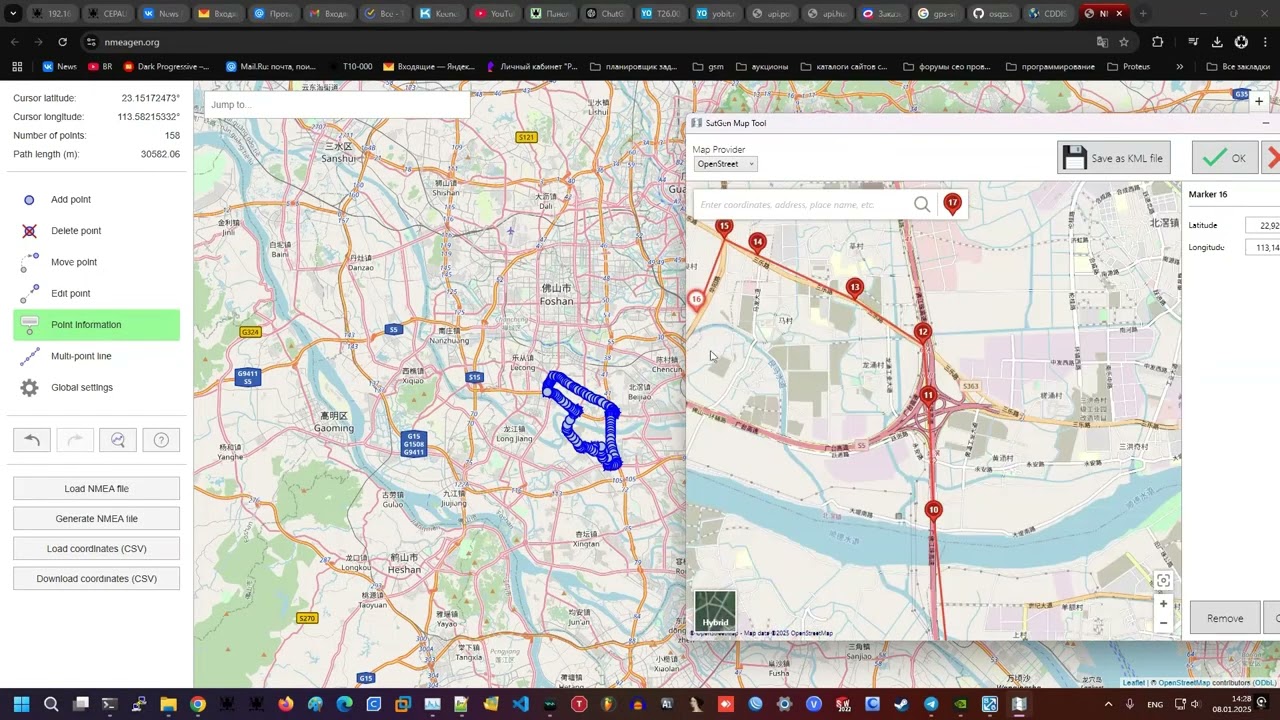Focus the Jump to... input field
The image size is (1280, 720).
tap(336, 105)
